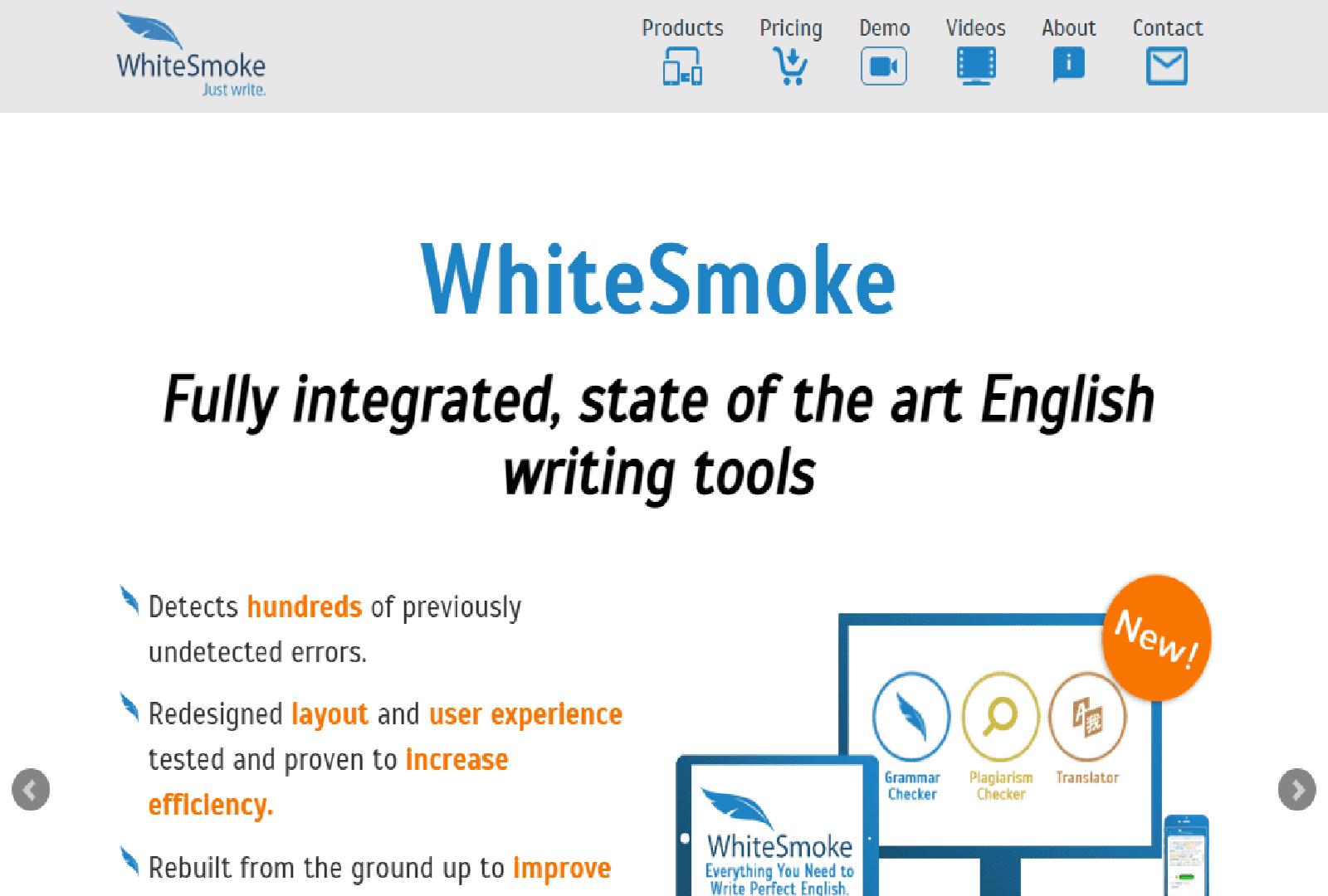Click the Products devices icon
The height and width of the screenshot is (896, 1328).
(682, 68)
